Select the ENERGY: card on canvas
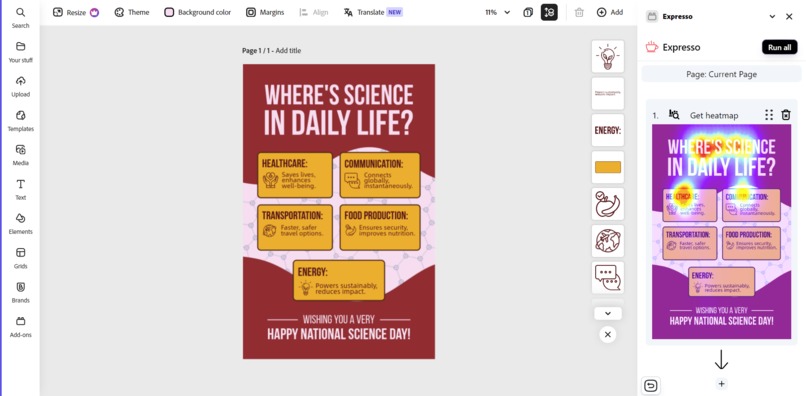The width and height of the screenshot is (806, 396). click(339, 280)
